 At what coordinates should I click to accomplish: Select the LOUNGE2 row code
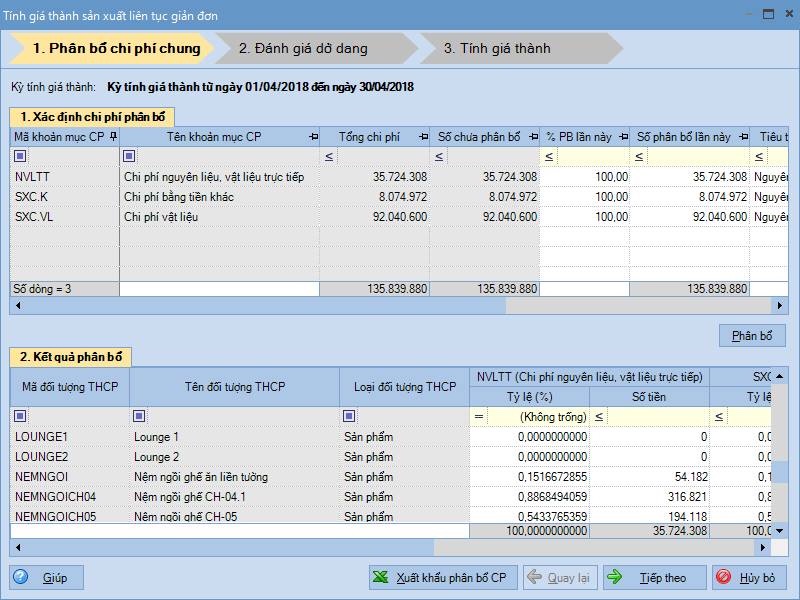click(70, 457)
